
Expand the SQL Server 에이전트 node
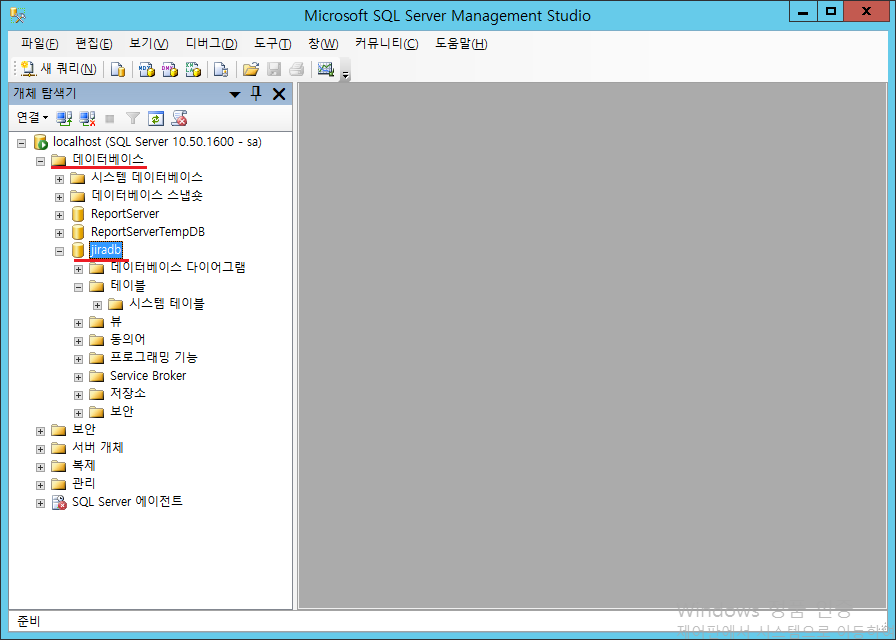[x=41, y=502]
